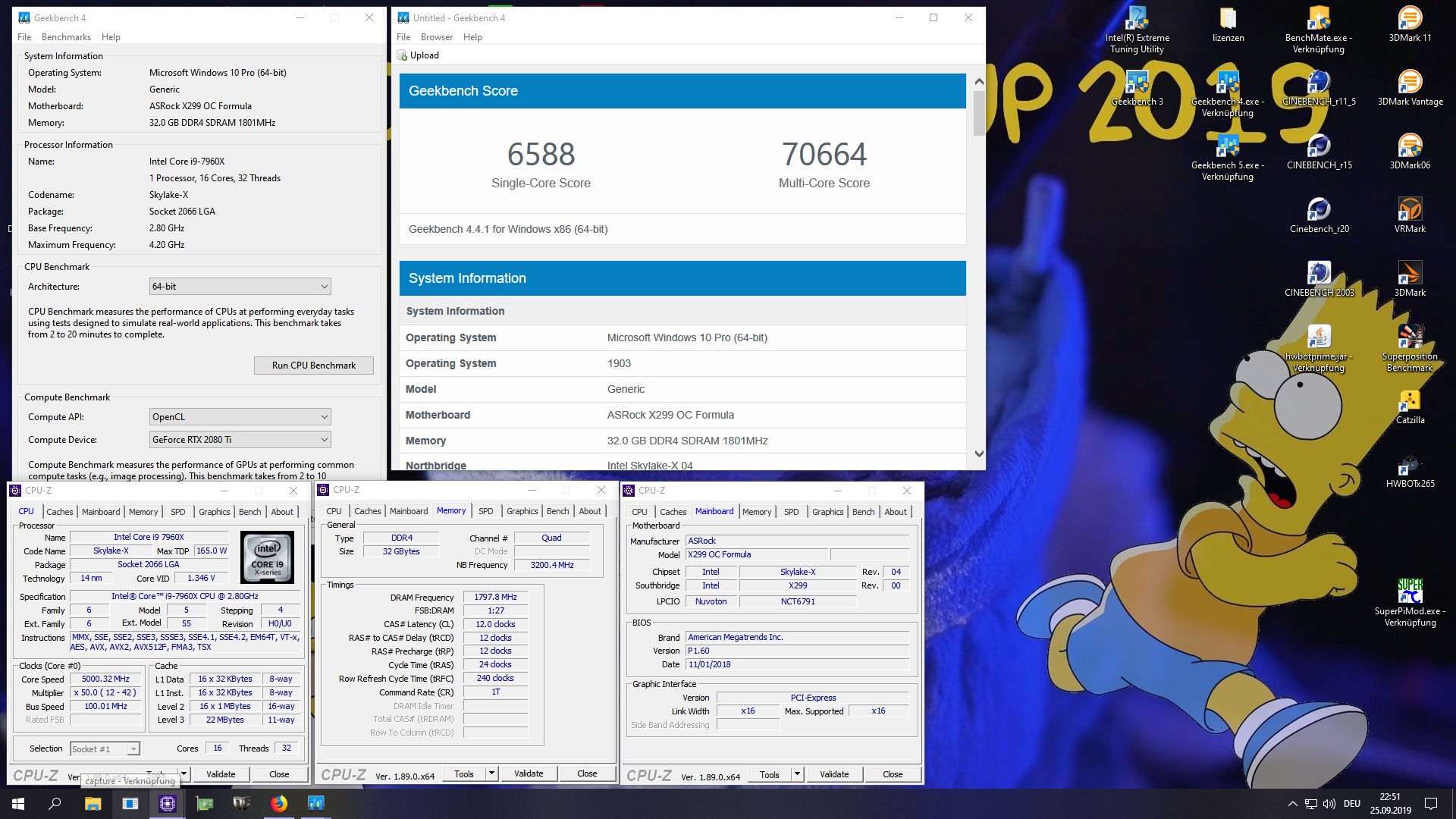Click scroll down arrow in Geekbench results
The width and height of the screenshot is (1456, 819).
point(979,454)
